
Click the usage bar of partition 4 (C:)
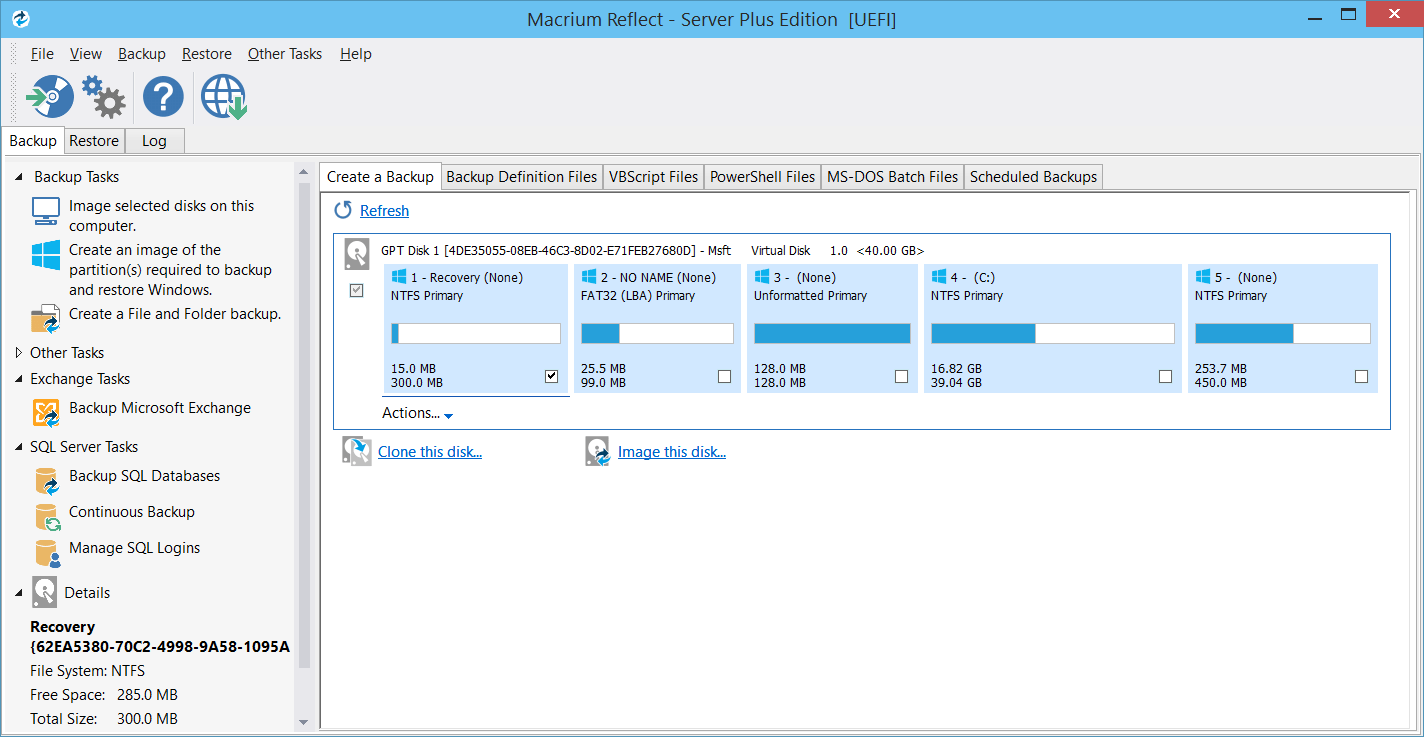(1051, 332)
